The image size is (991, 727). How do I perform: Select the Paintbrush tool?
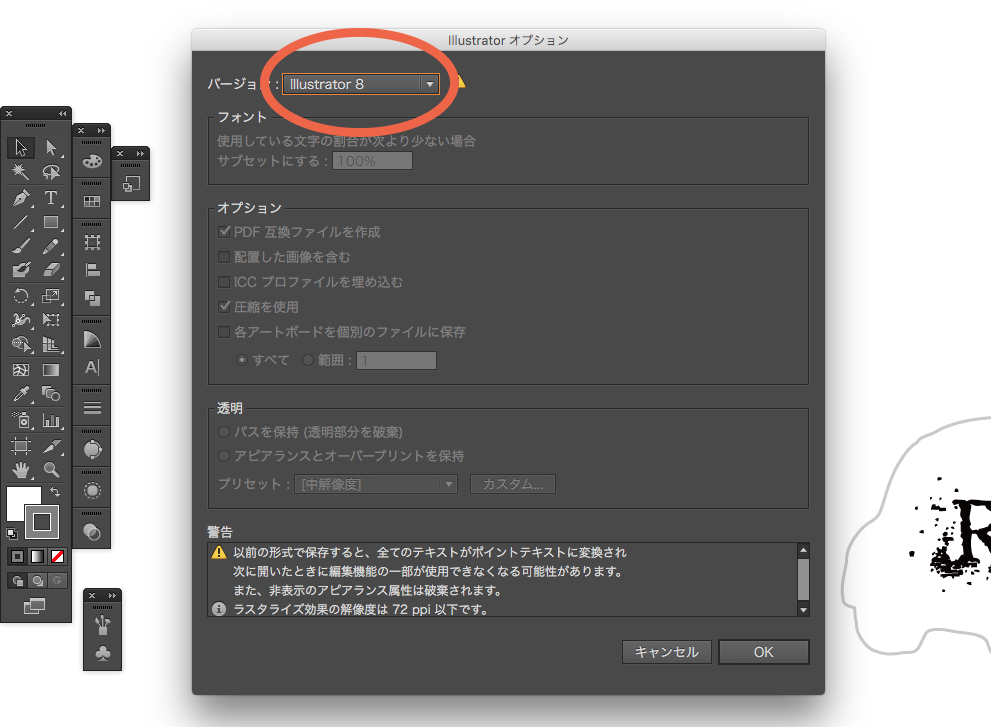pyautogui.click(x=21, y=246)
